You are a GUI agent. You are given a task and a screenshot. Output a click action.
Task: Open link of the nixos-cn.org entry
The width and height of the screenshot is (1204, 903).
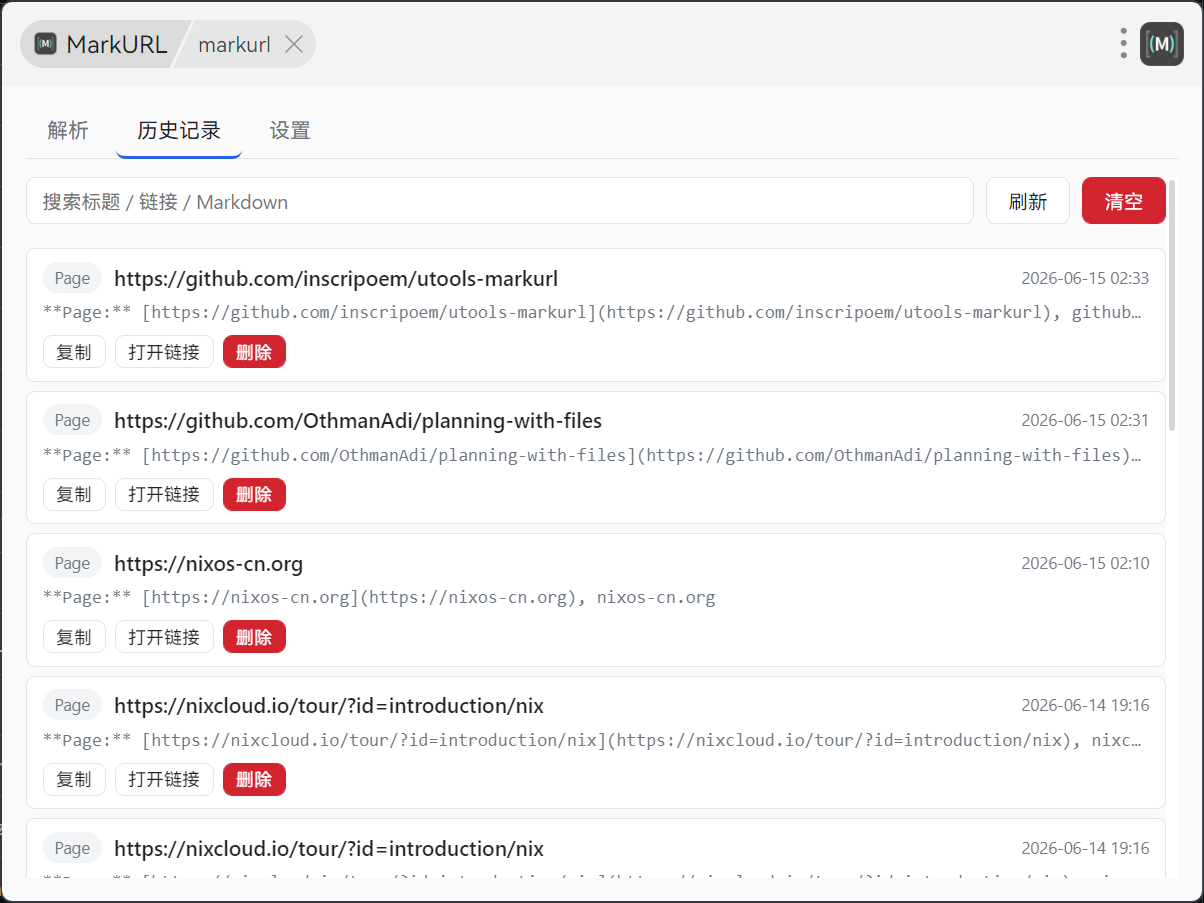(164, 637)
